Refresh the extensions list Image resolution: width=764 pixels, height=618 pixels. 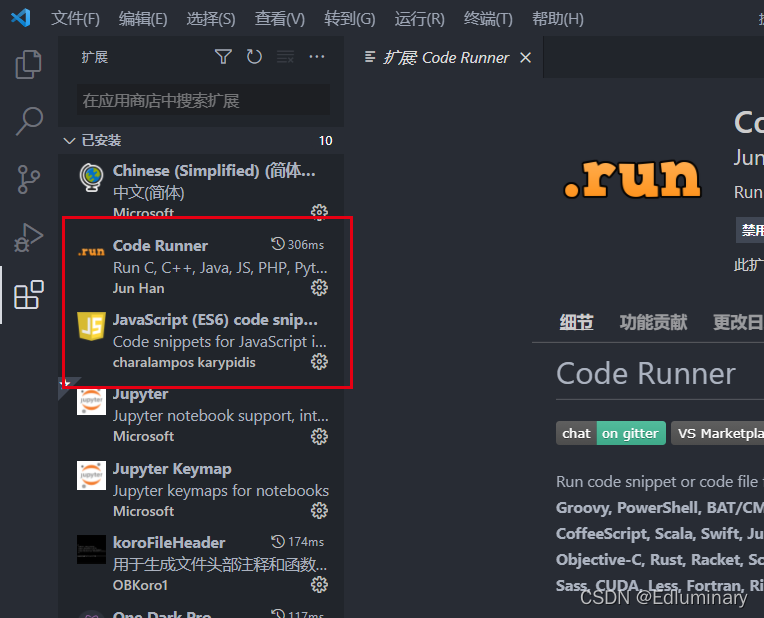coord(254,57)
